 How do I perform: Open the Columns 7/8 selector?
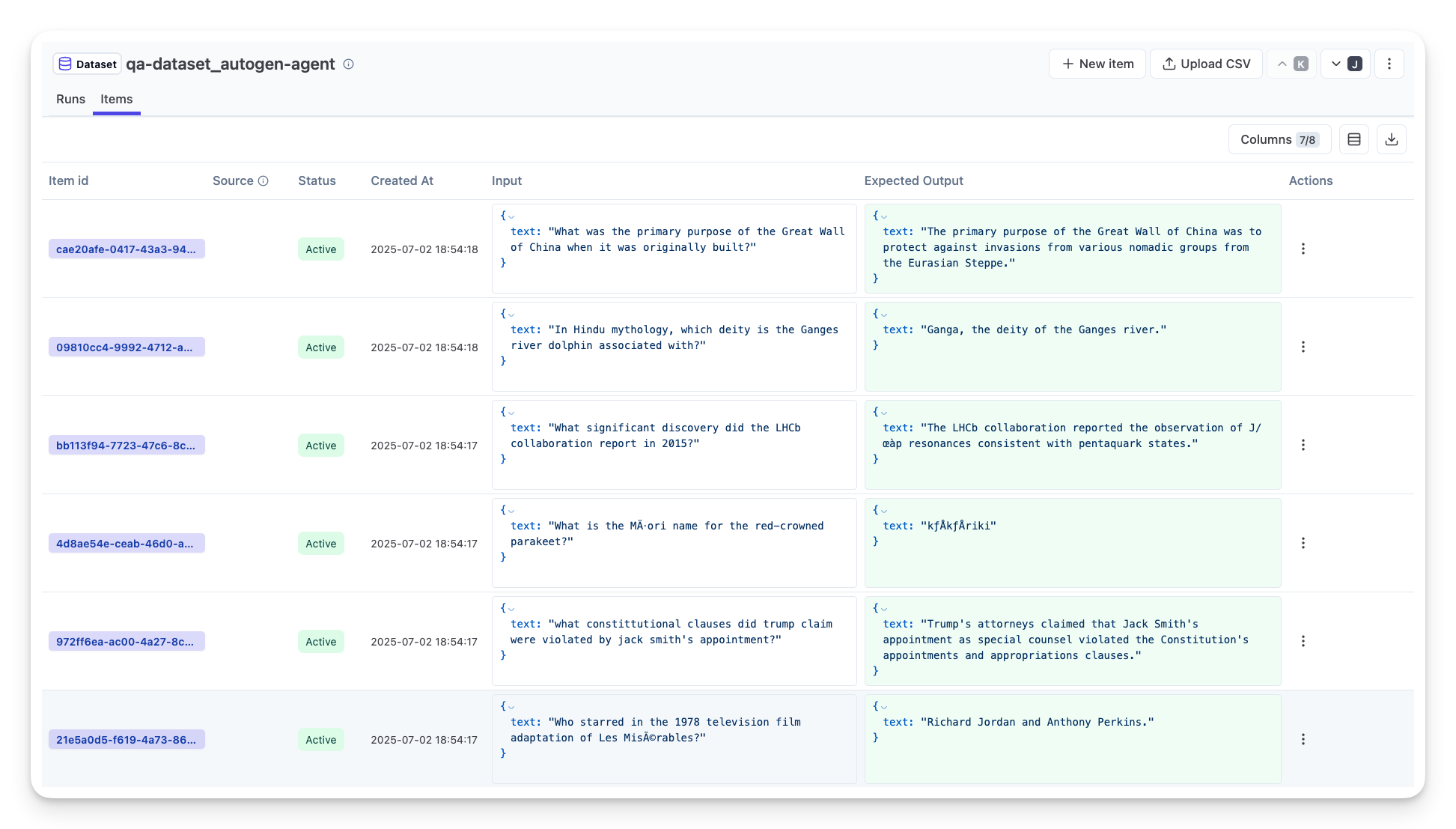pyautogui.click(x=1279, y=139)
